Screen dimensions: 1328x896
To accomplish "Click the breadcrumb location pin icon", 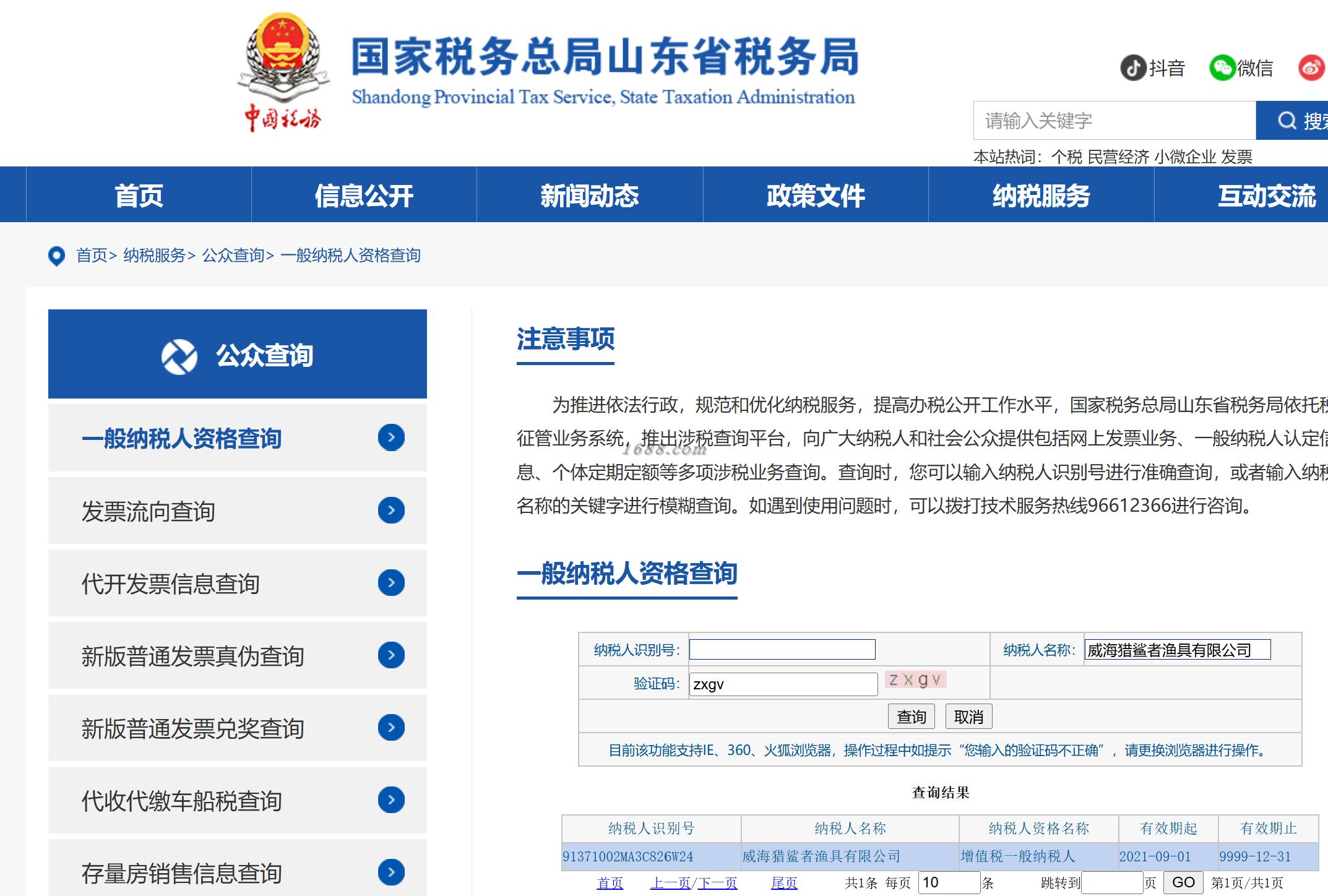I will pos(56,256).
